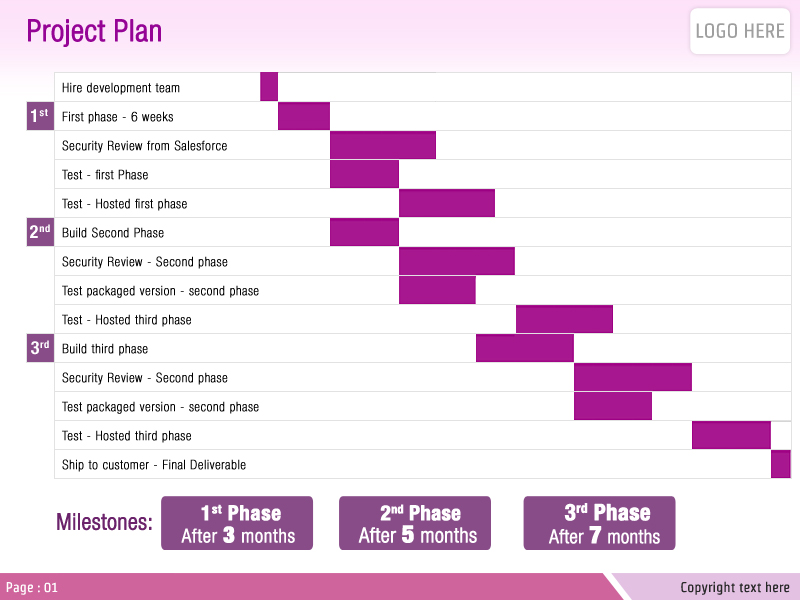800x600 pixels.
Task: Click the 1st Phase After 3 months milestone
Action: [237, 523]
